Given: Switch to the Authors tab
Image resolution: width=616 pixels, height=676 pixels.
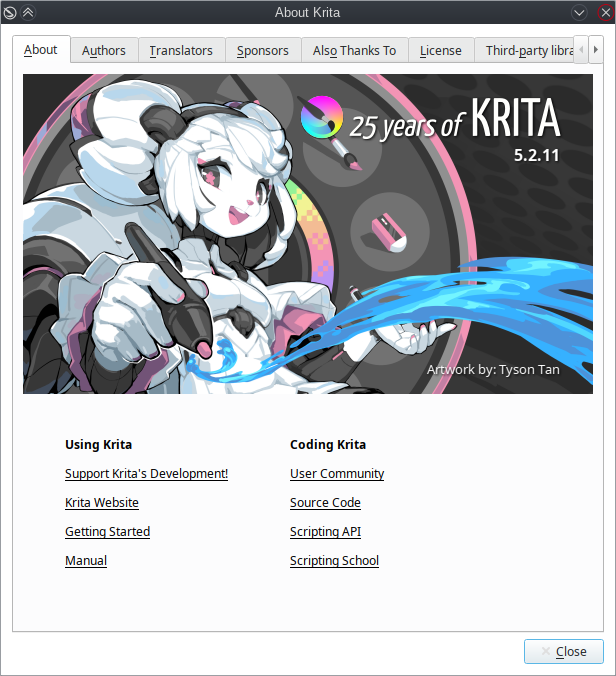Looking at the screenshot, I should pos(104,51).
